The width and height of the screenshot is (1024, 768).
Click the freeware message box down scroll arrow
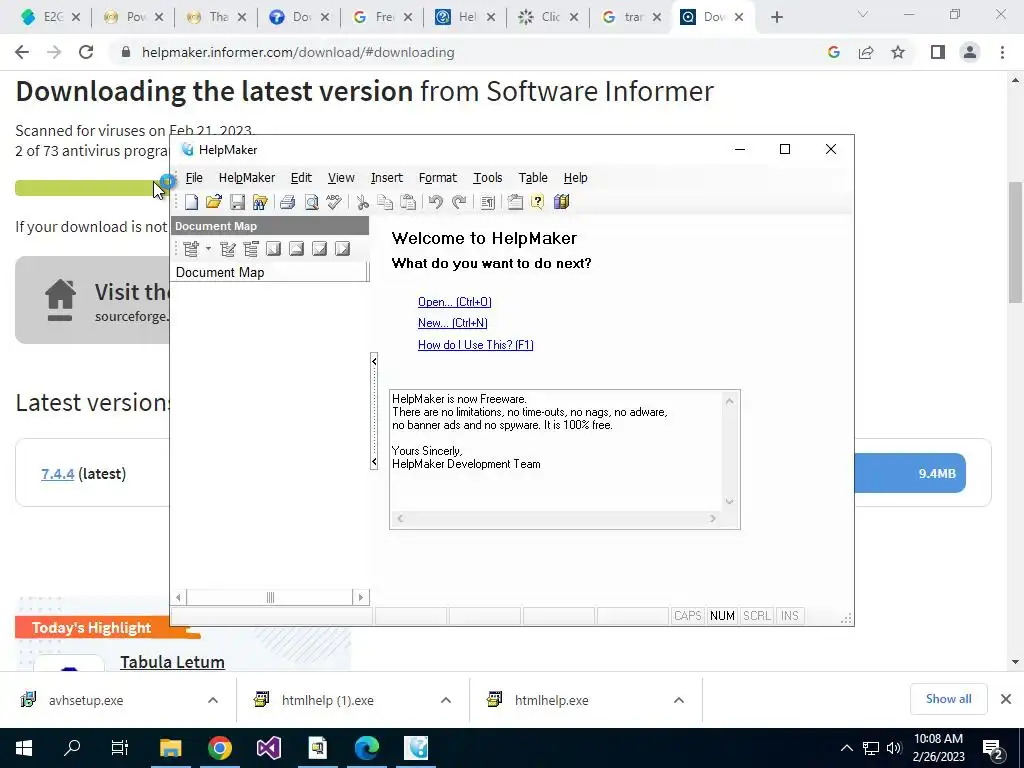tap(729, 502)
